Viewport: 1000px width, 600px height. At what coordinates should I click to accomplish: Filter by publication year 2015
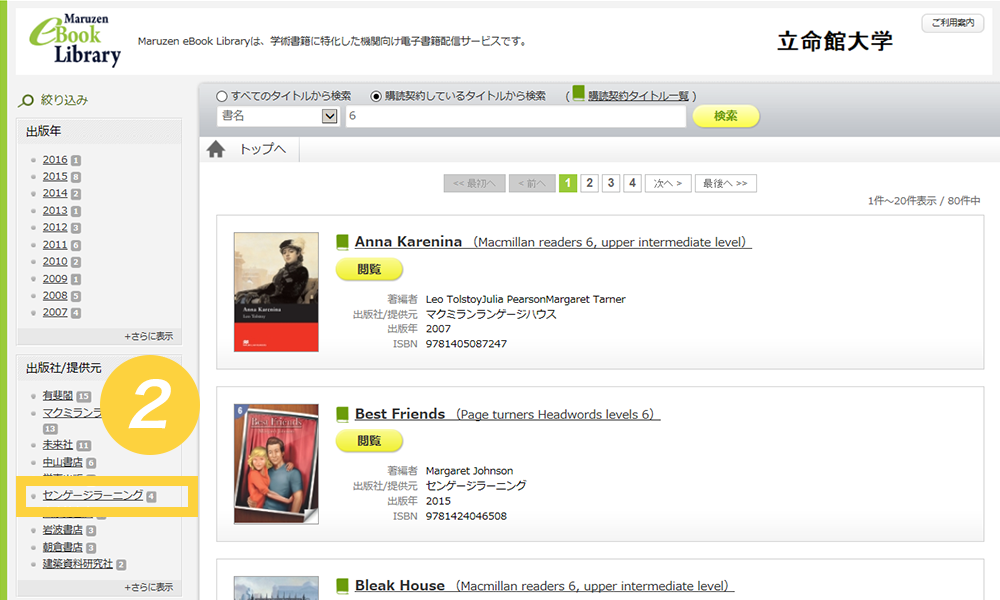click(55, 177)
